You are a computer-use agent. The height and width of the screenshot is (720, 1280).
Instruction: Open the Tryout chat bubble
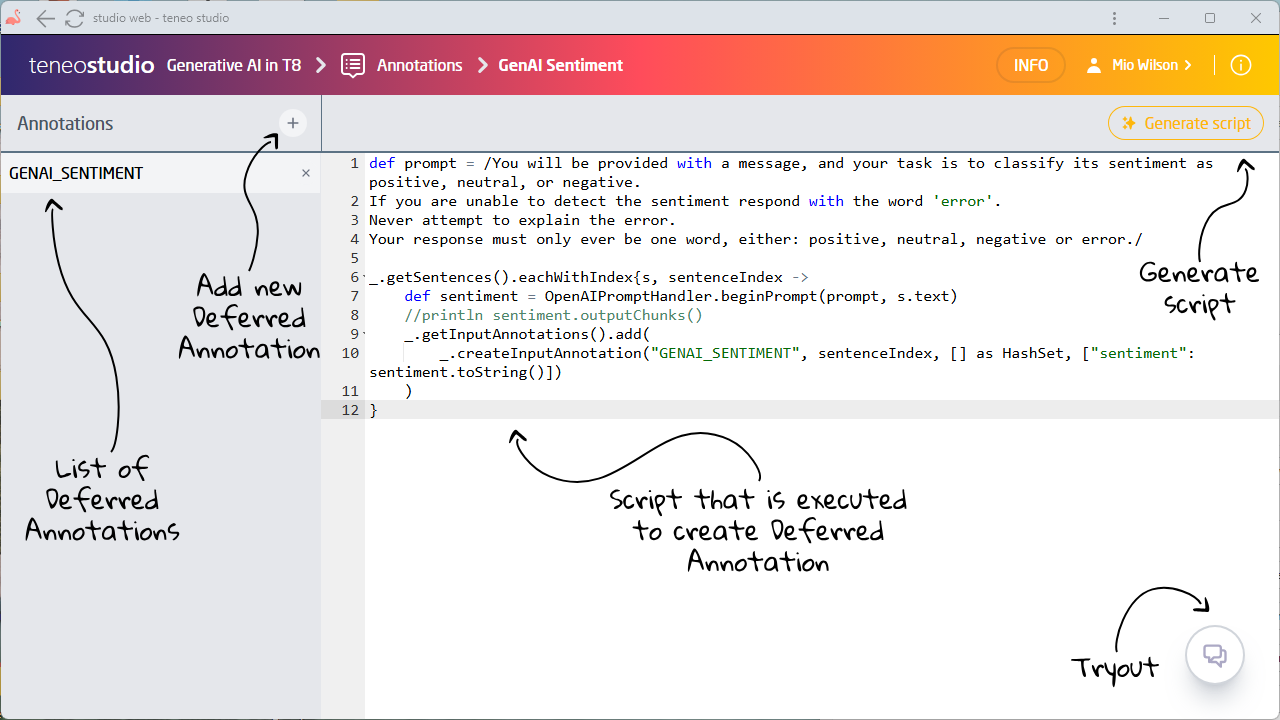[x=1214, y=656]
